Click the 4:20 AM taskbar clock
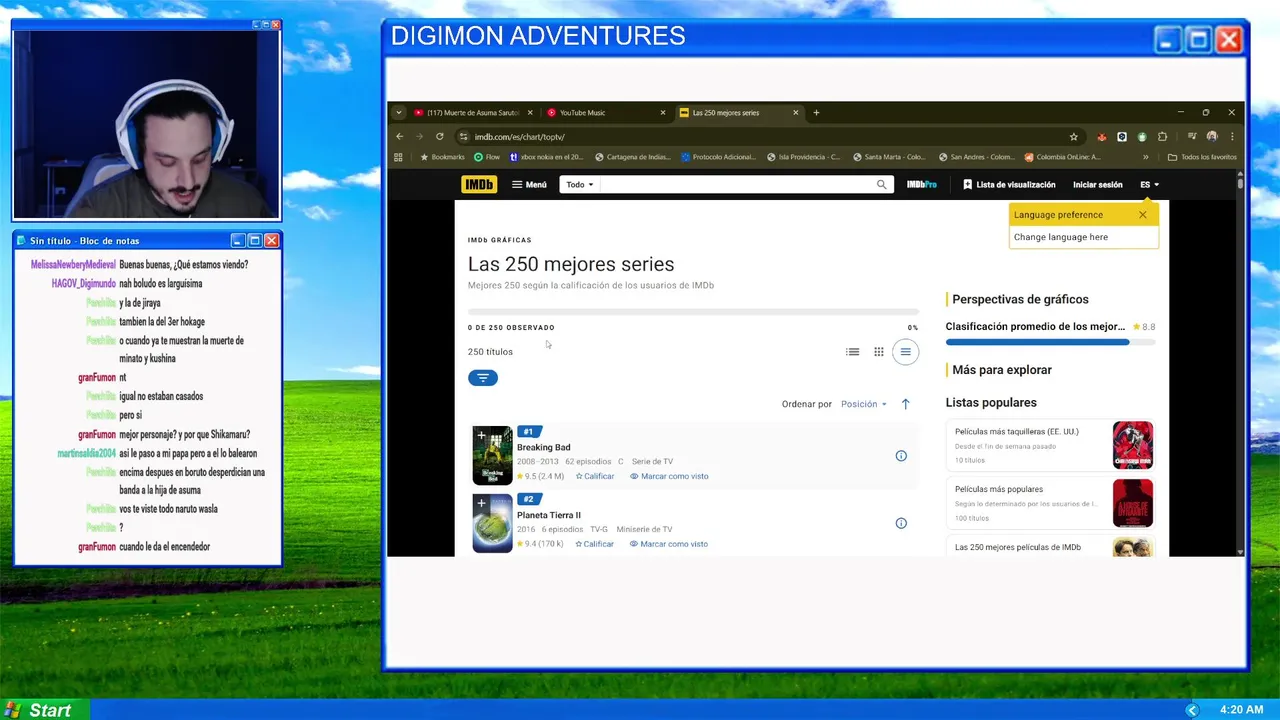 1241,710
